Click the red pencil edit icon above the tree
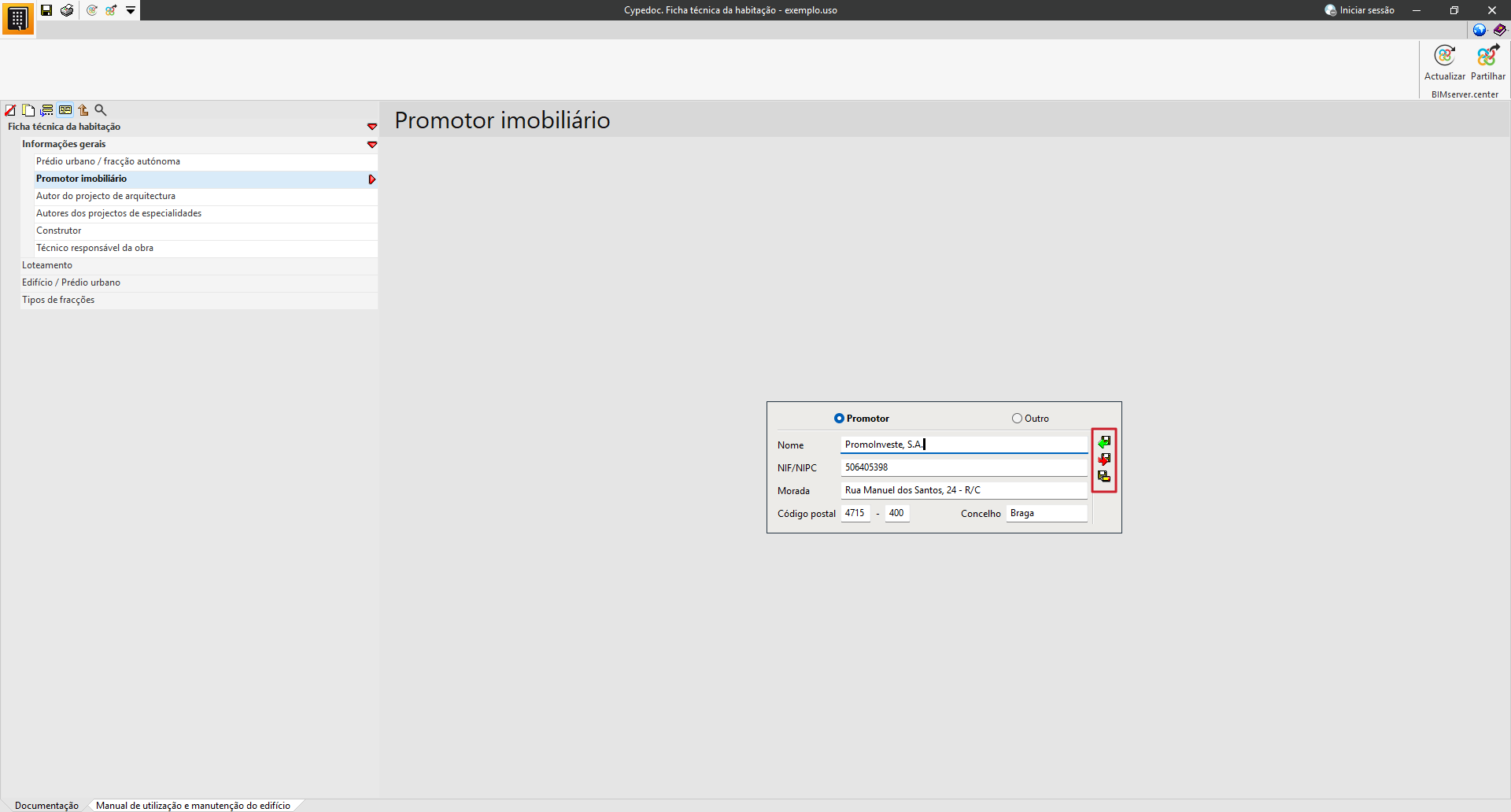Viewport: 1511px width, 812px height. [x=10, y=110]
